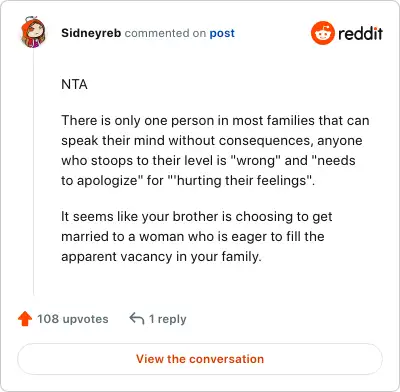The width and height of the screenshot is (400, 392).
Task: Click the paragraph starting "It seems like your brother"
Action: click(x=196, y=236)
